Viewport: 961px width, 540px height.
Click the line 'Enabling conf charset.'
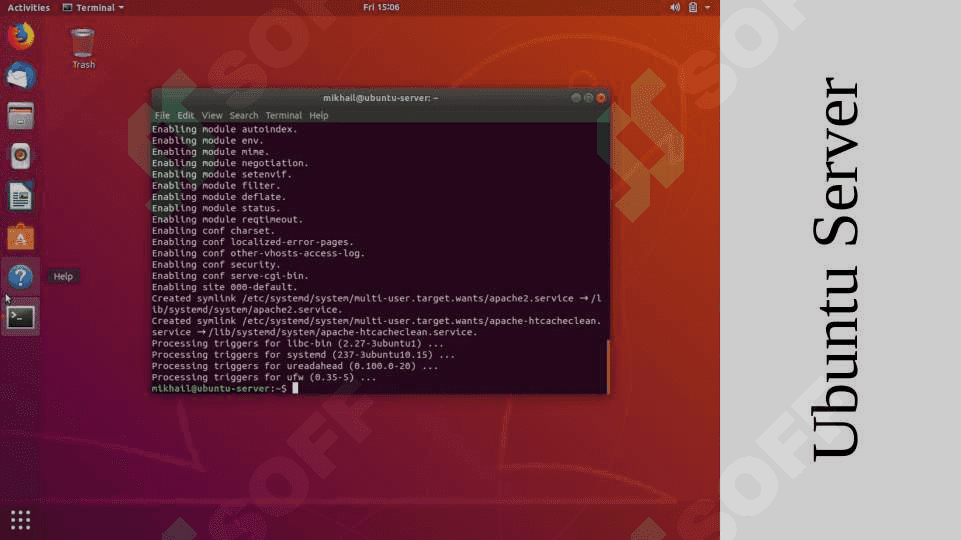pyautogui.click(x=213, y=231)
